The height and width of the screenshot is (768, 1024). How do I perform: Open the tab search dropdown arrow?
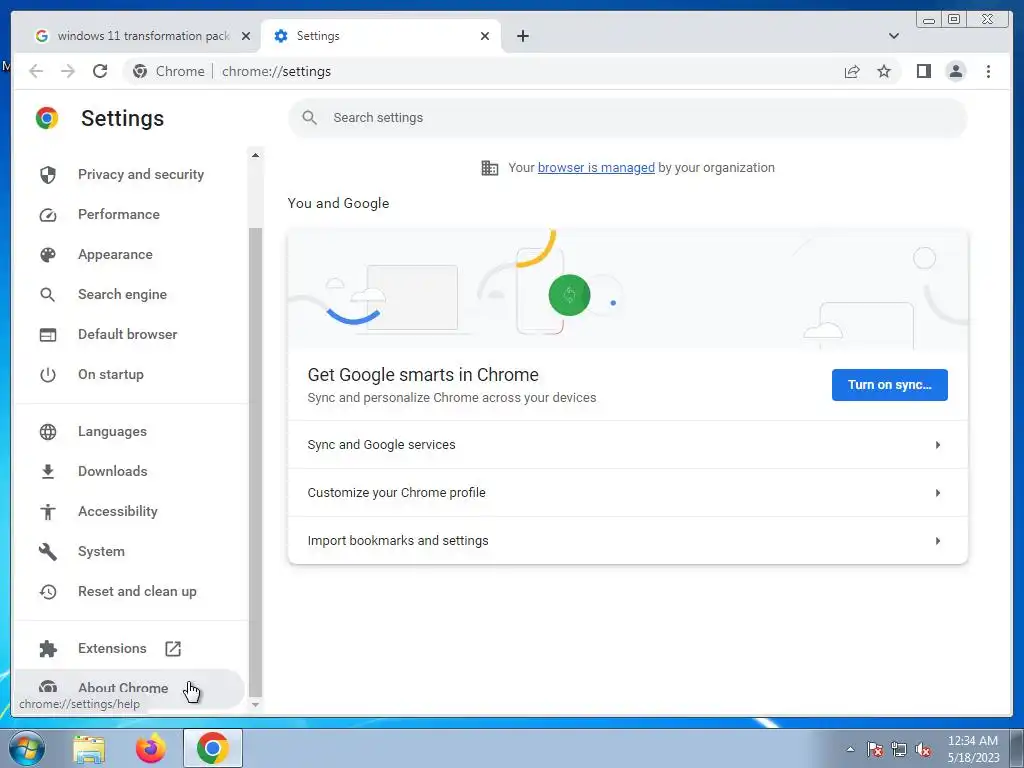tap(893, 36)
